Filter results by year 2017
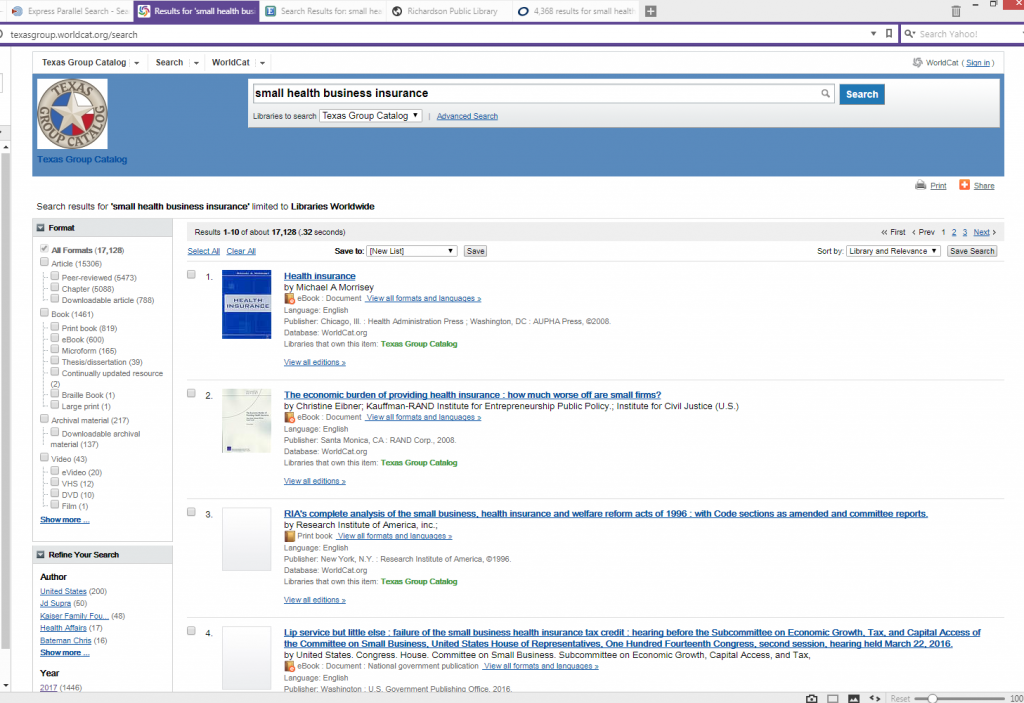The width and height of the screenshot is (1024, 703). coord(48,688)
